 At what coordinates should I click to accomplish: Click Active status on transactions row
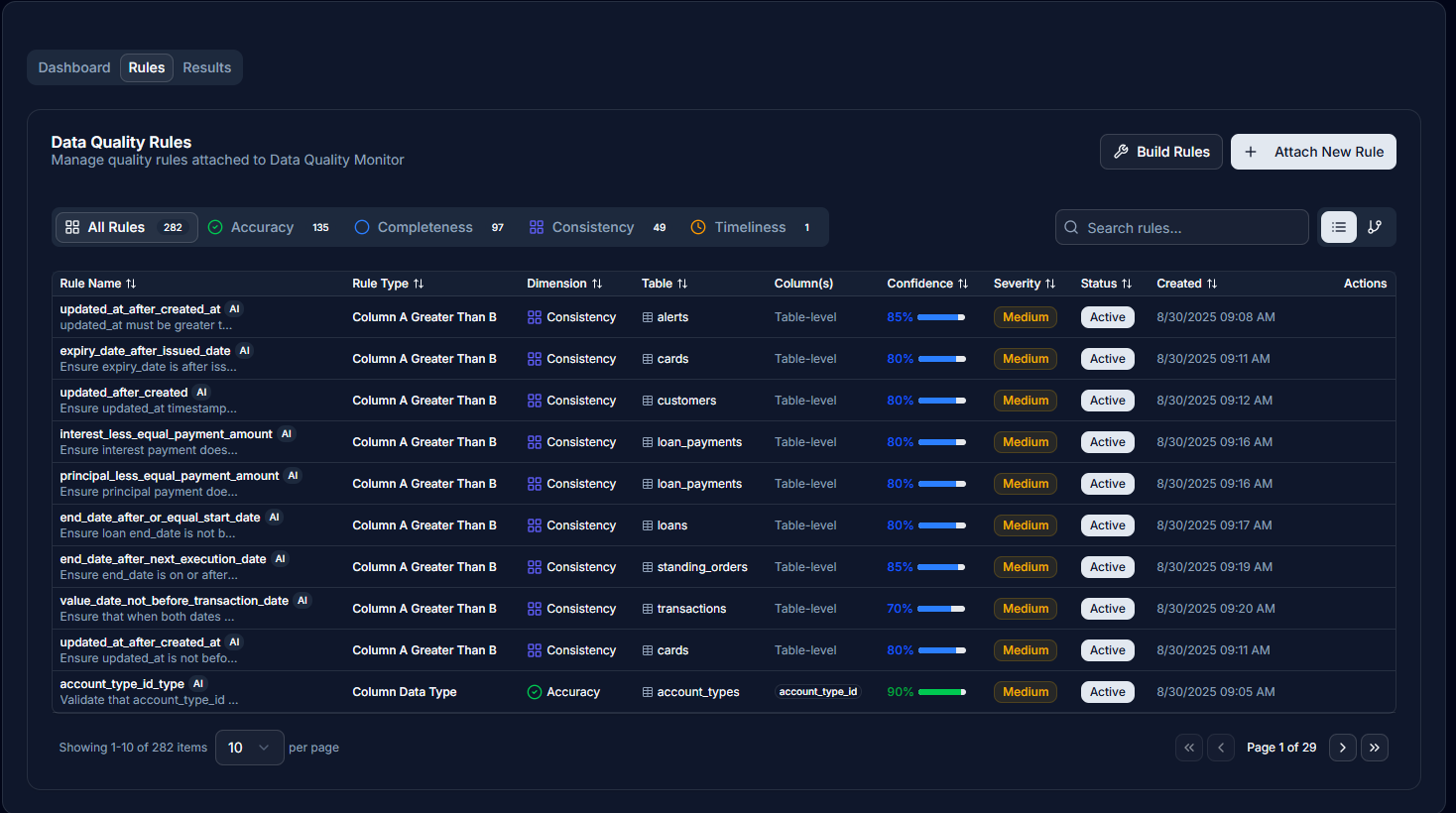click(1108, 609)
